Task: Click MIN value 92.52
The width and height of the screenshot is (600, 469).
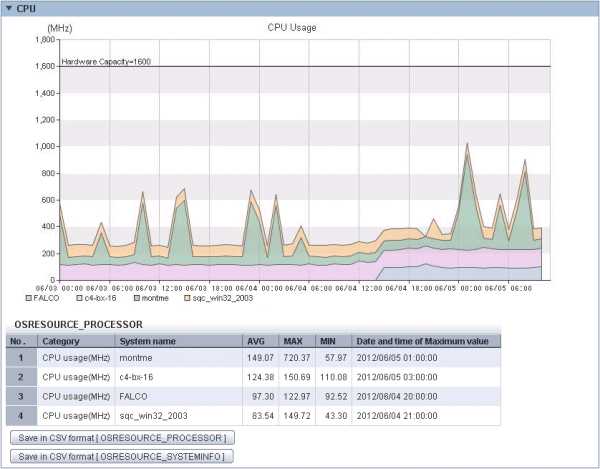Action: (x=336, y=396)
